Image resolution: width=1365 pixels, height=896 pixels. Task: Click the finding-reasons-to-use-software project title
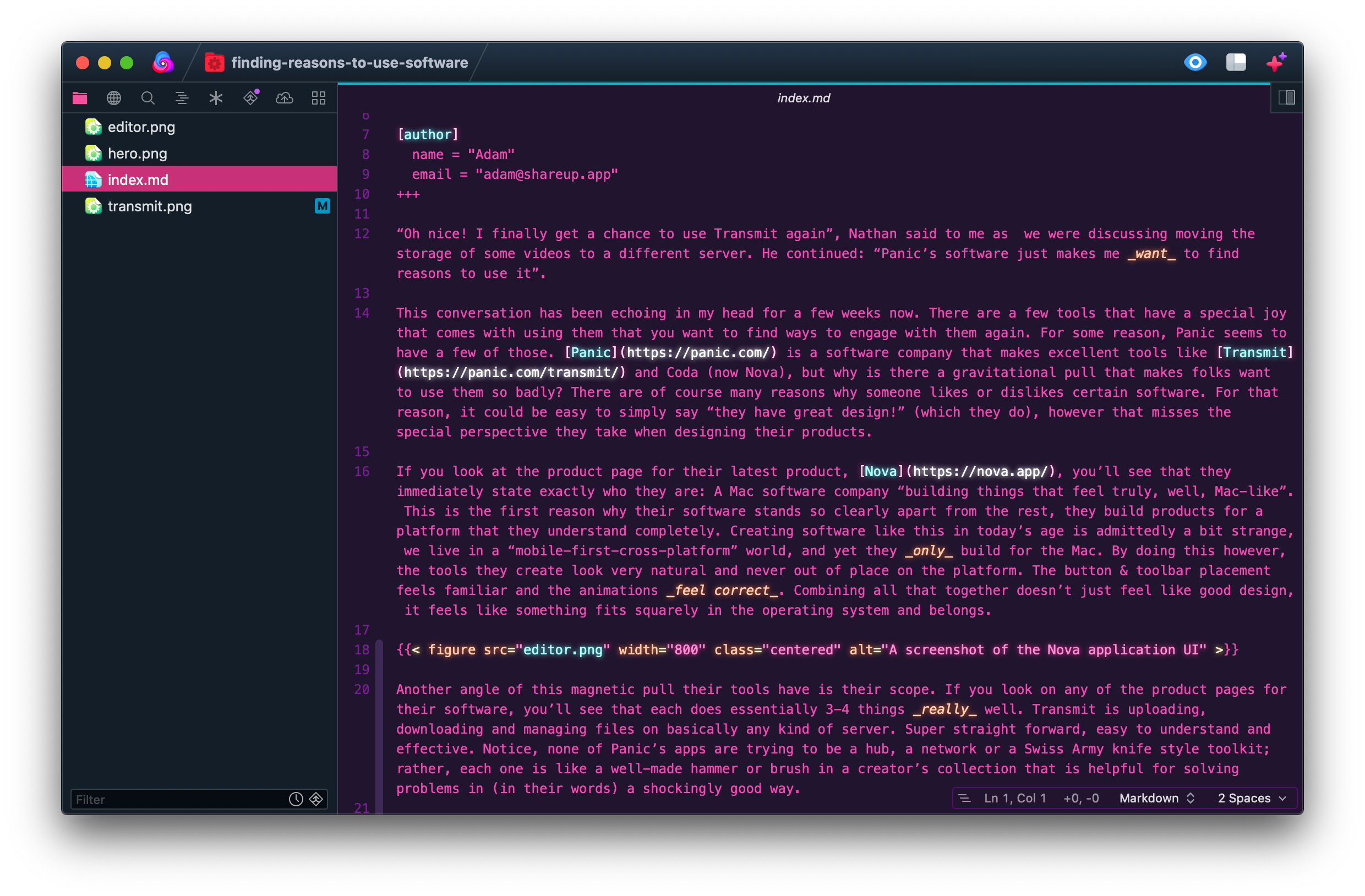coord(350,63)
